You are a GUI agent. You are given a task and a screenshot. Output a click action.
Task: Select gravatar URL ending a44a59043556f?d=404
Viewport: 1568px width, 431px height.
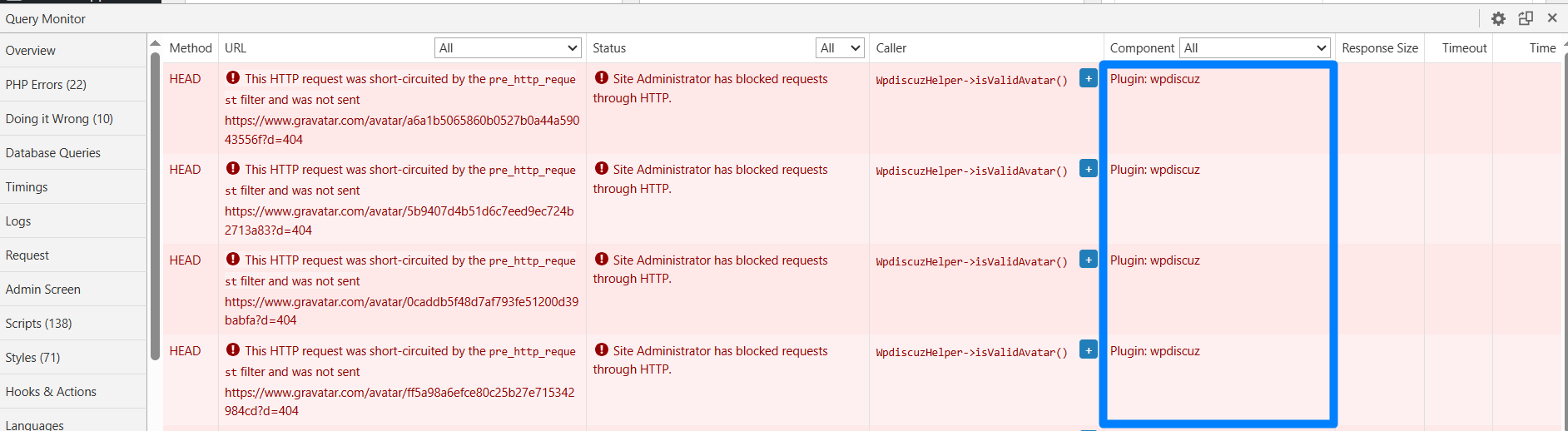(402, 130)
